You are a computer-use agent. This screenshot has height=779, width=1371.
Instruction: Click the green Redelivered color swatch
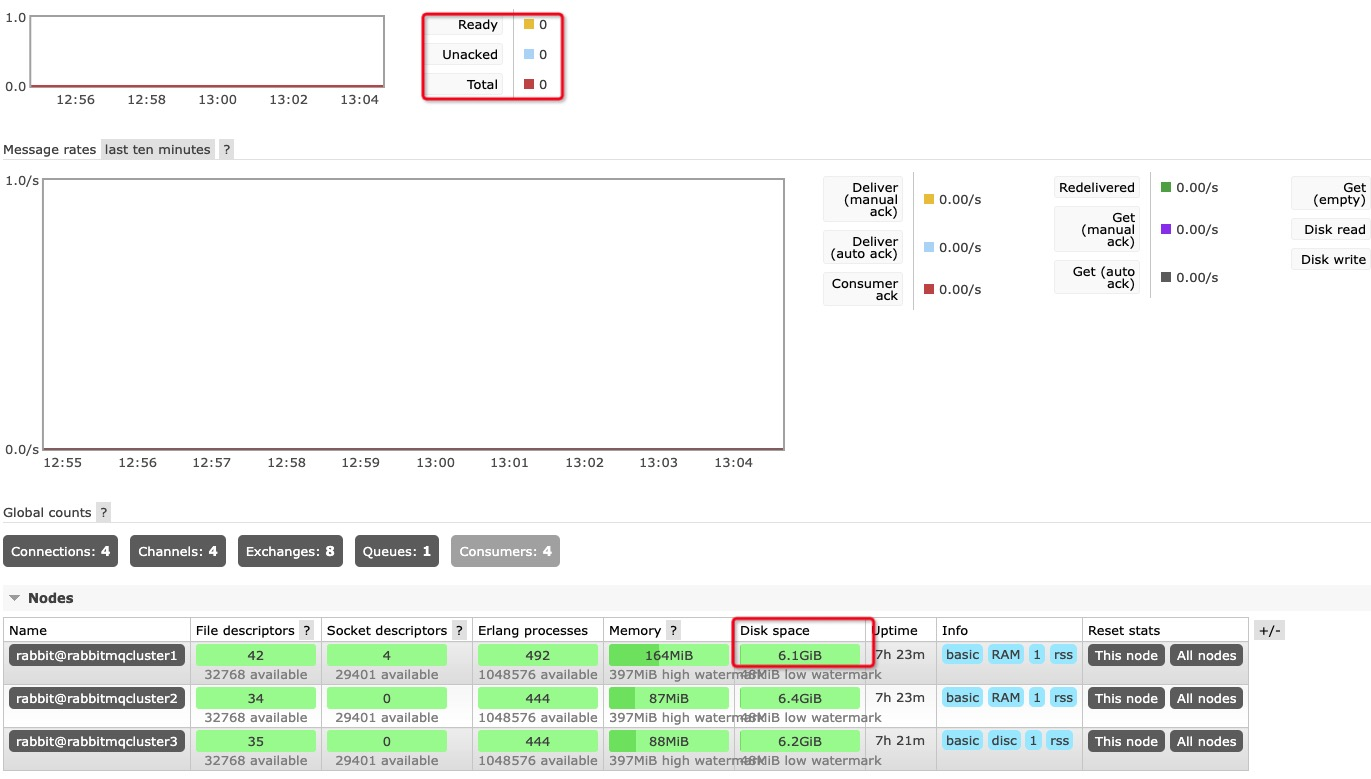coord(1166,187)
